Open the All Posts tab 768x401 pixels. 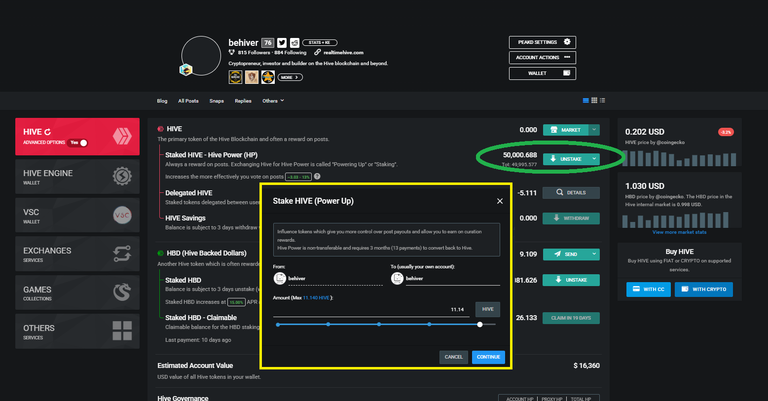188,101
